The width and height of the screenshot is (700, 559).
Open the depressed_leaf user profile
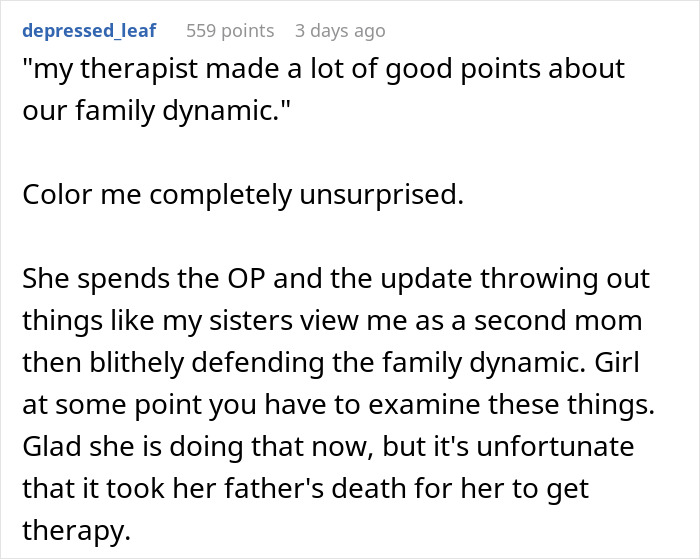(88, 31)
